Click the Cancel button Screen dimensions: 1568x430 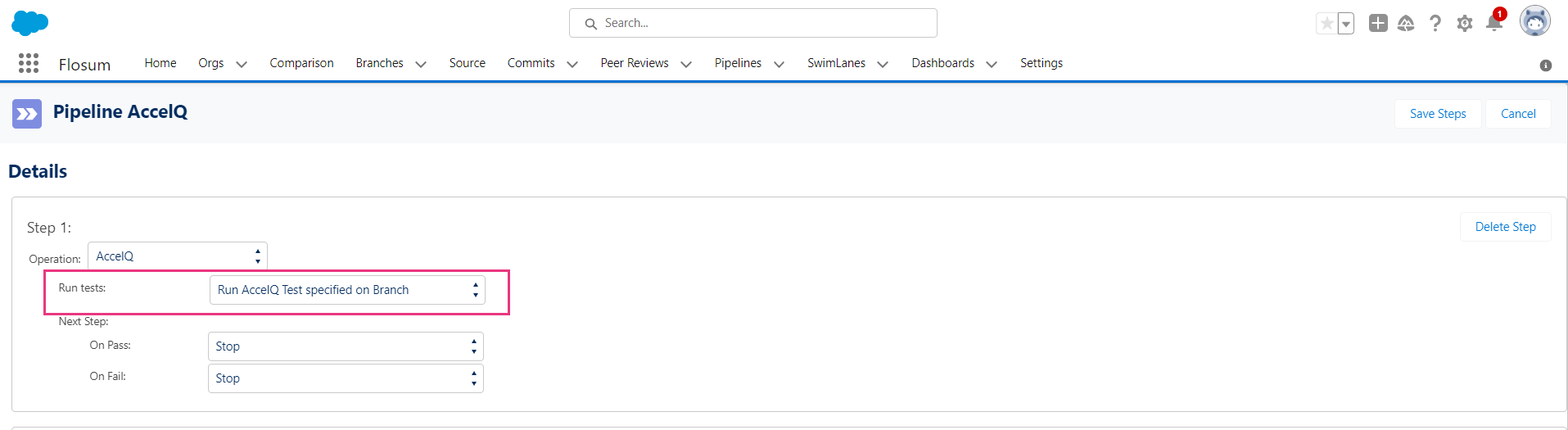click(1518, 114)
